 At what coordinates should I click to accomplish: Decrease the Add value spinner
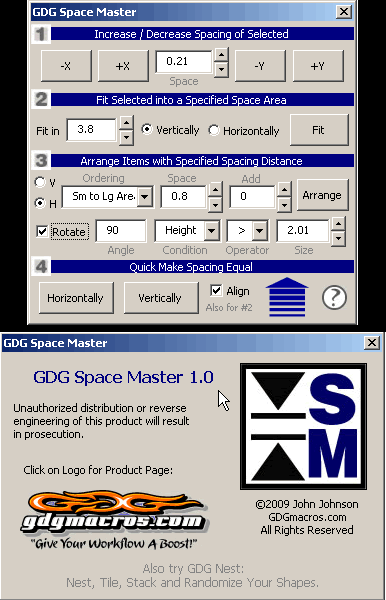coord(284,204)
